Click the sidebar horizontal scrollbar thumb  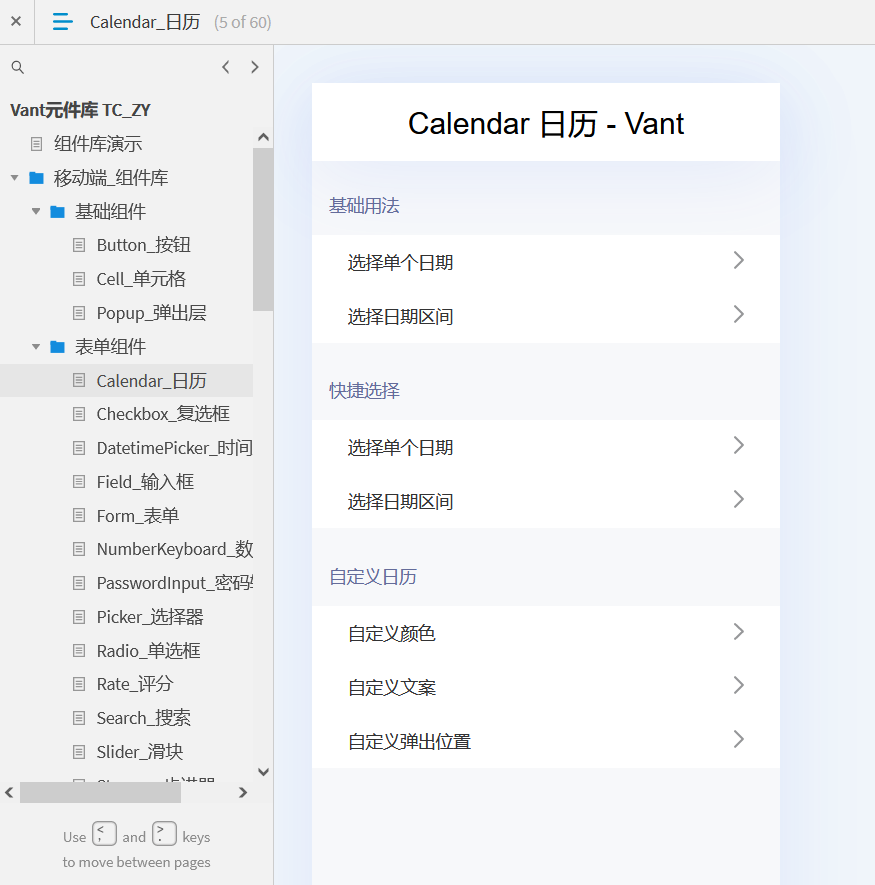100,792
